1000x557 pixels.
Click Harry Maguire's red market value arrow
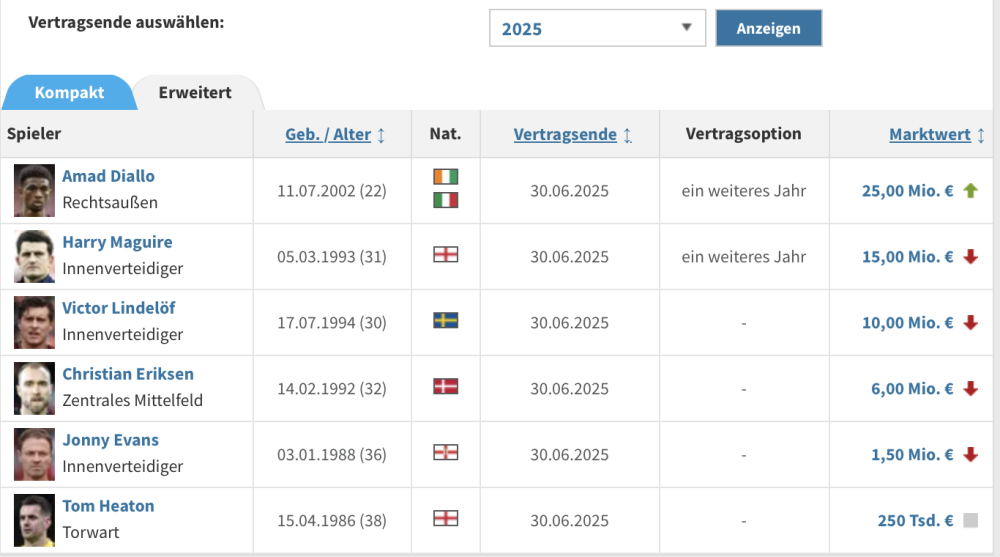pos(970,256)
